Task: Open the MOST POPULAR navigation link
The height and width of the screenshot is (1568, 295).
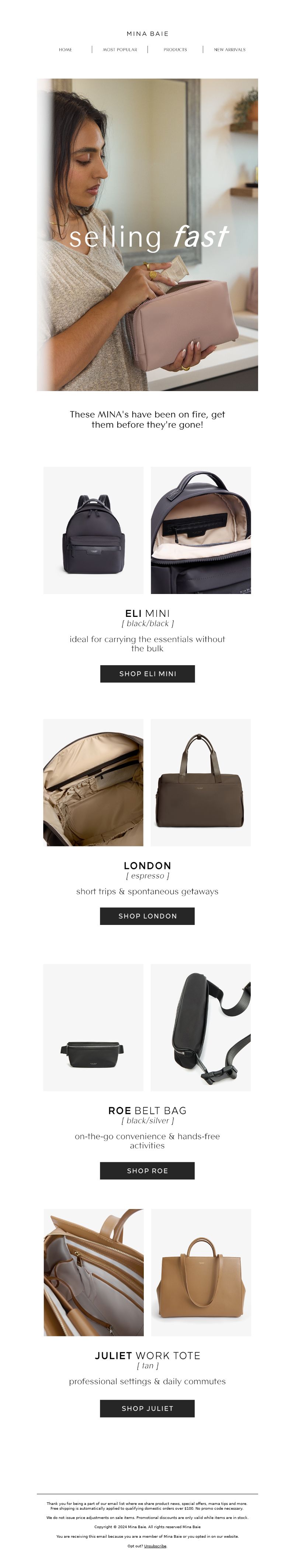Action: click(x=120, y=50)
